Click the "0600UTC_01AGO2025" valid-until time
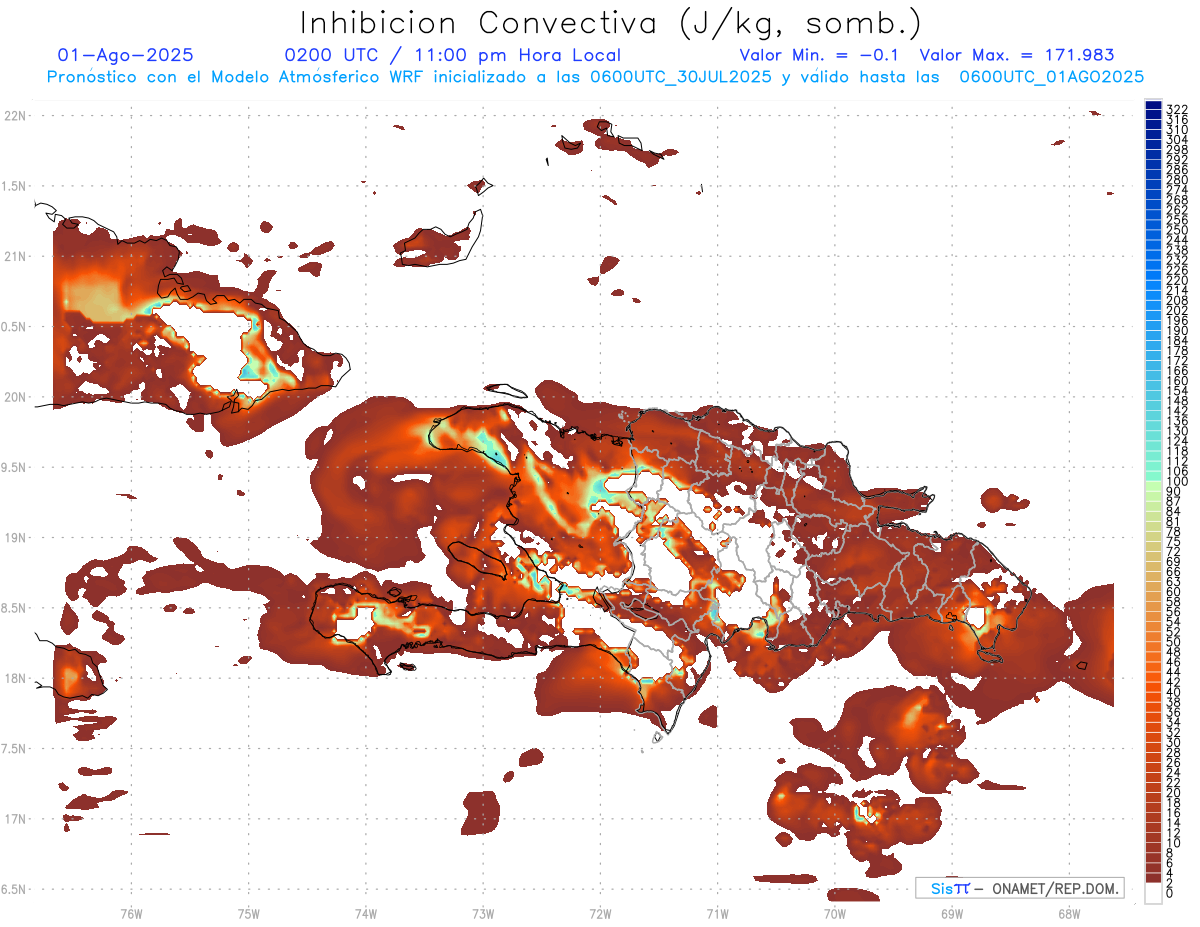Image resolution: width=1200 pixels, height=927 pixels. [x=1052, y=76]
